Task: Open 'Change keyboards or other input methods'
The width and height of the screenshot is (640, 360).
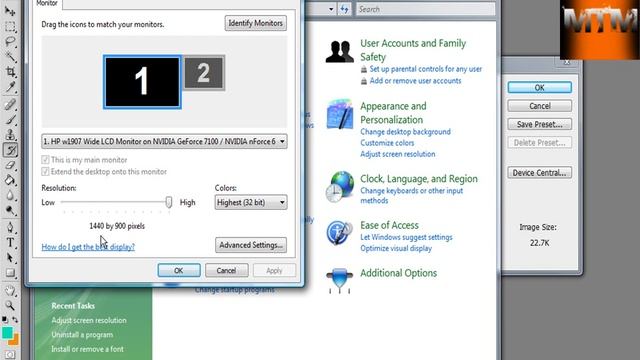Action: pos(411,196)
